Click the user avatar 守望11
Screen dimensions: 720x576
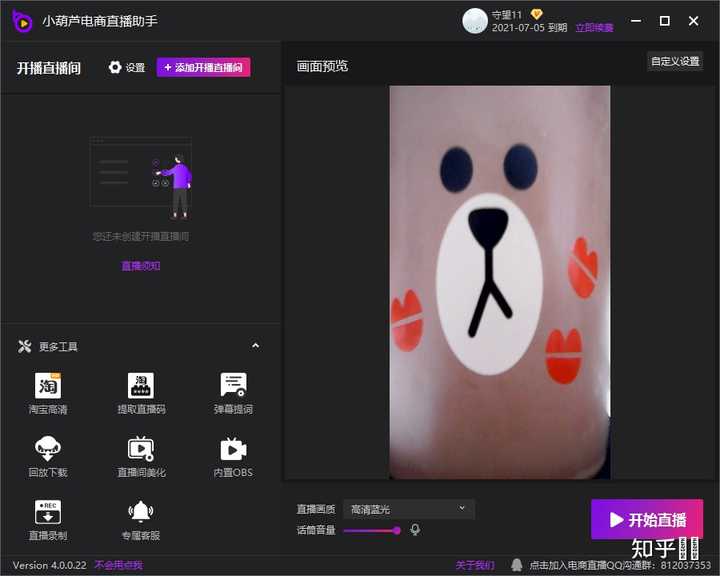[x=474, y=21]
